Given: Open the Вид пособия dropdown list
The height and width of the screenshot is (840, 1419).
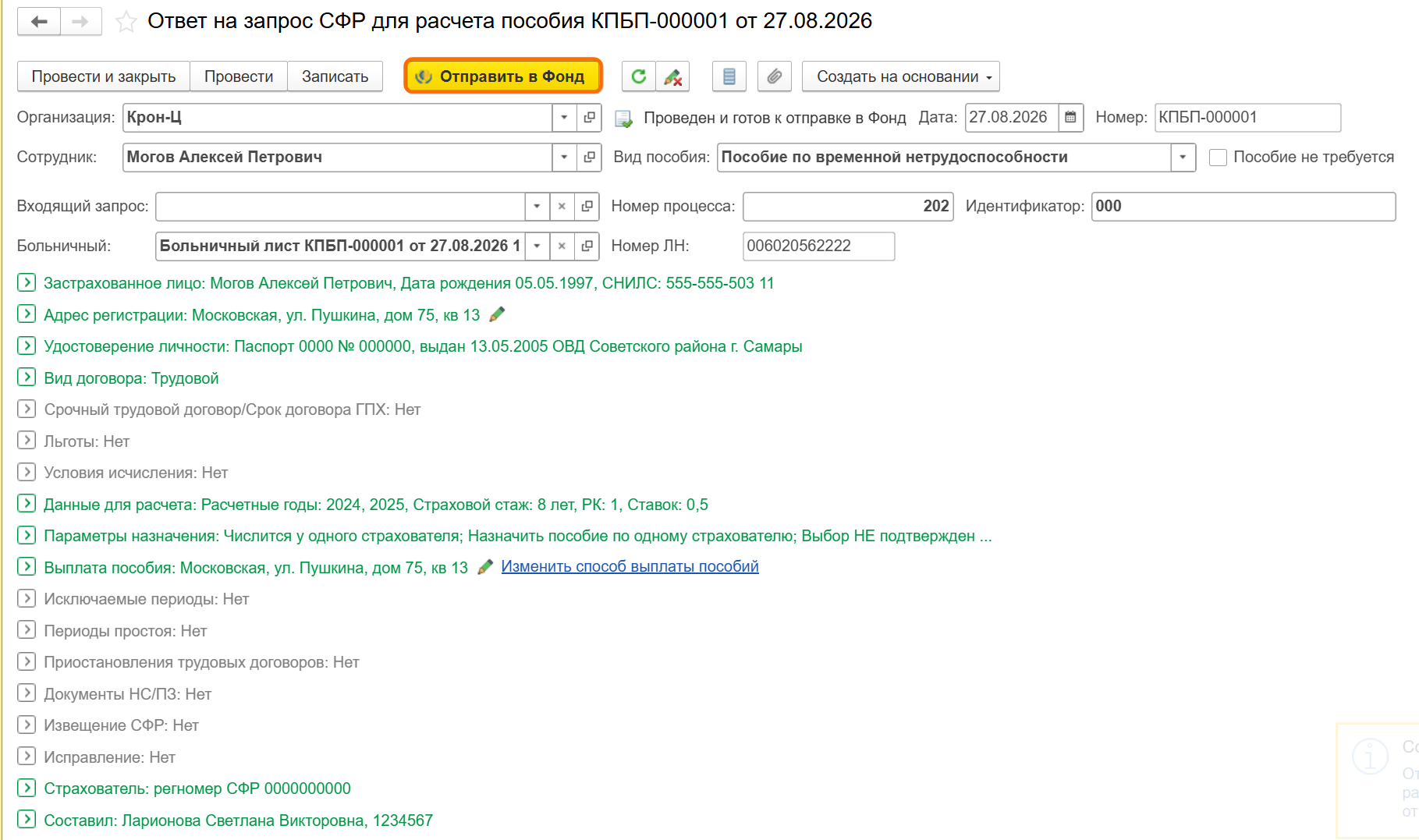Looking at the screenshot, I should [1183, 158].
